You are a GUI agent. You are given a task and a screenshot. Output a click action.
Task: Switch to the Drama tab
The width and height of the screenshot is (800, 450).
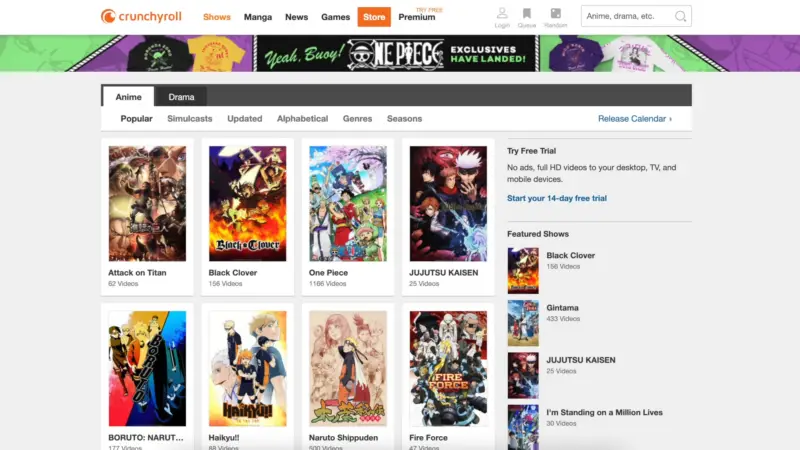point(181,97)
